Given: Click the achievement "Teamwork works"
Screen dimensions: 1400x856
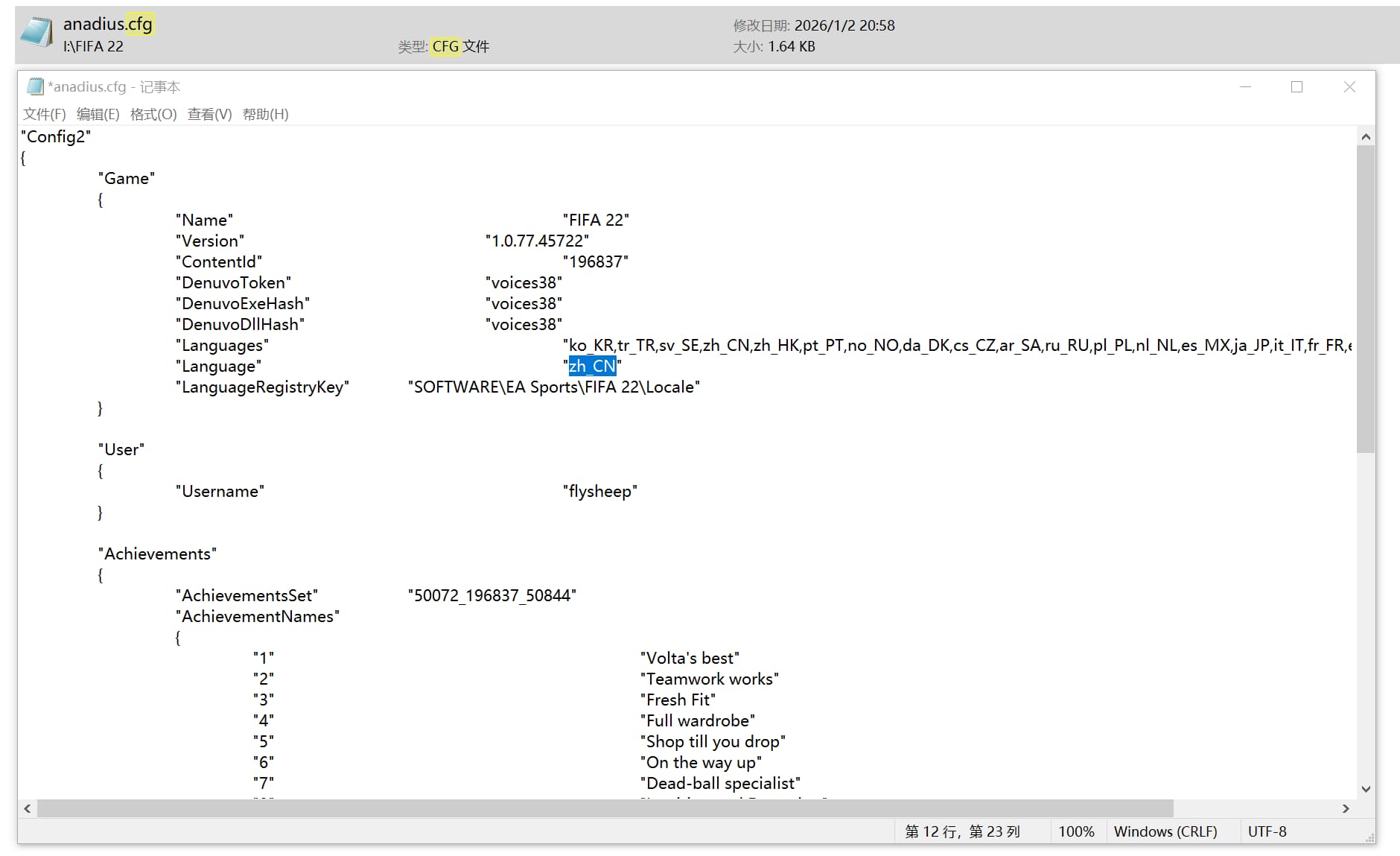Looking at the screenshot, I should tap(710, 679).
